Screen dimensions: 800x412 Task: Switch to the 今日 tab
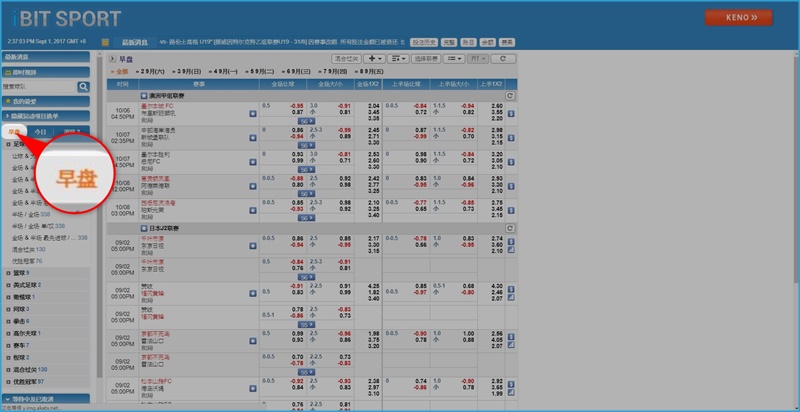(x=40, y=131)
